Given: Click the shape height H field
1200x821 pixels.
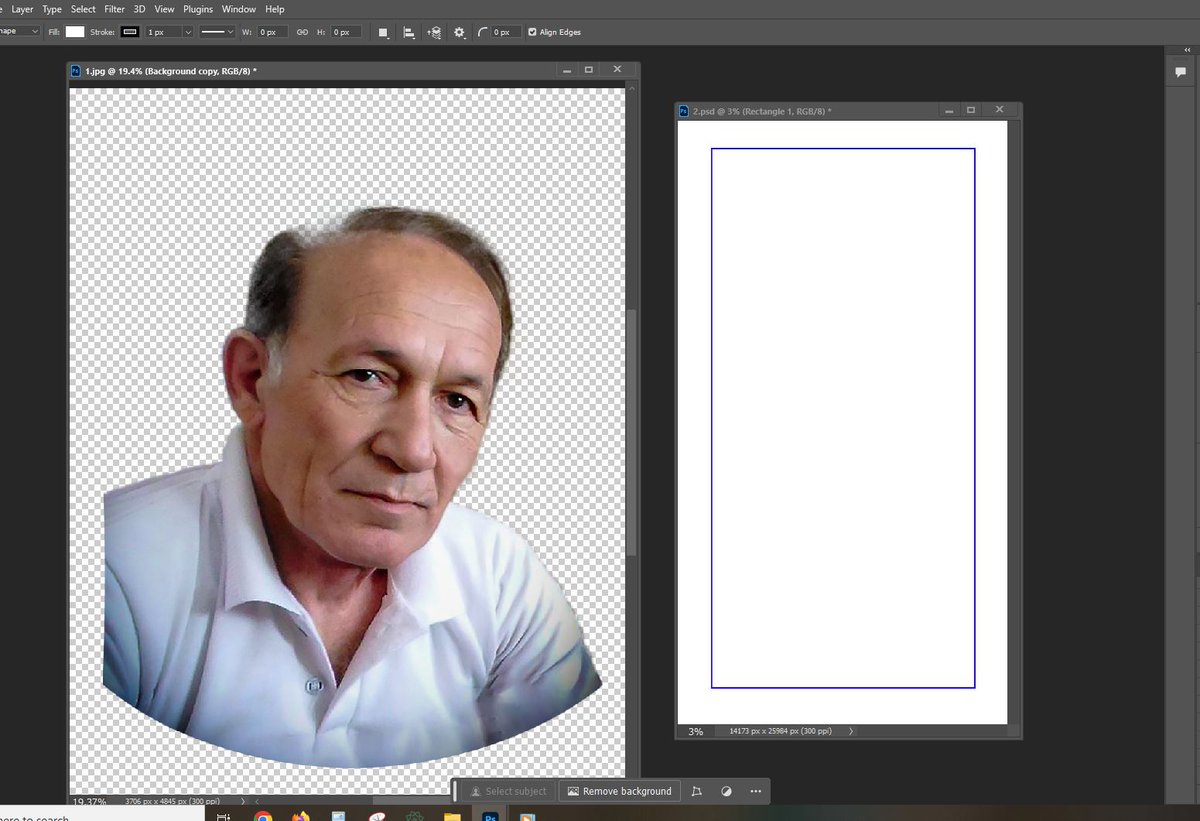Looking at the screenshot, I should (x=346, y=32).
